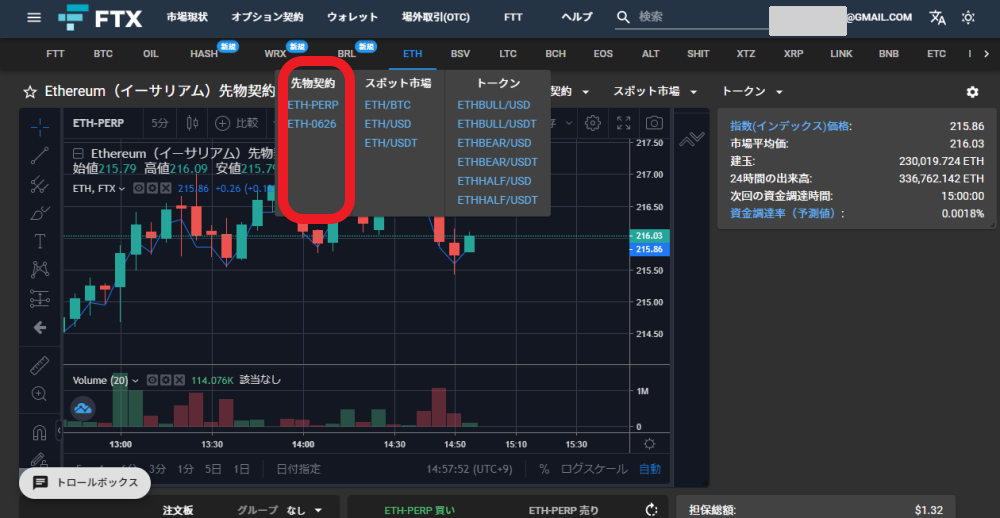Select ETH-PERP futures contract link
Screen dimensions: 1000x518
[312, 105]
